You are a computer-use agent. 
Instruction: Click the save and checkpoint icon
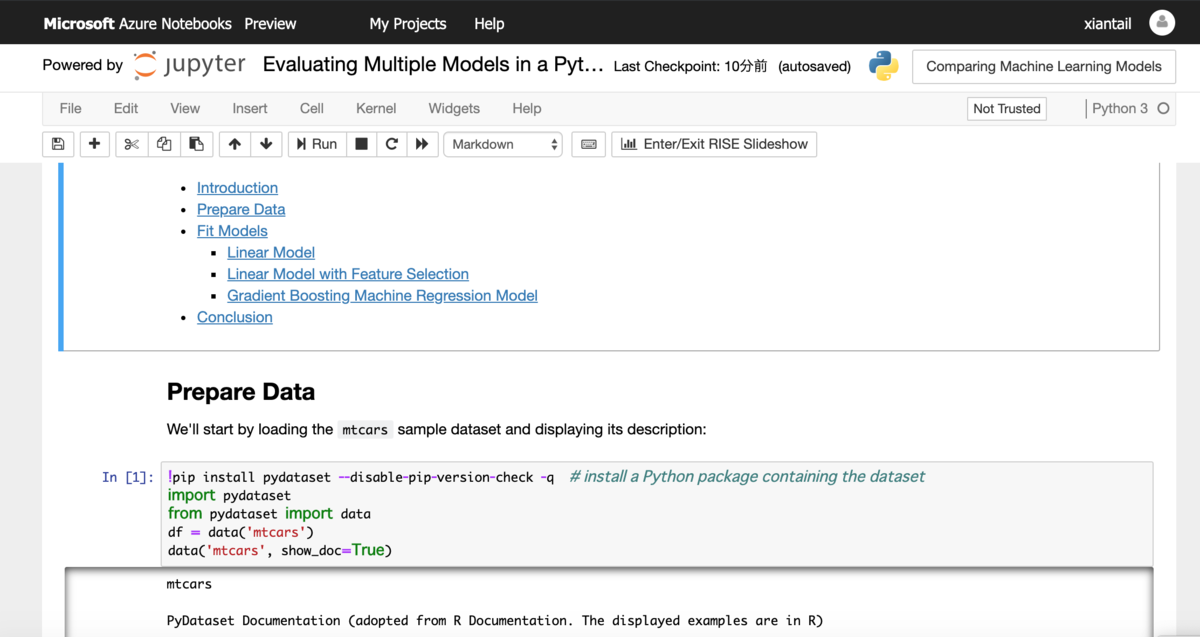click(58, 144)
